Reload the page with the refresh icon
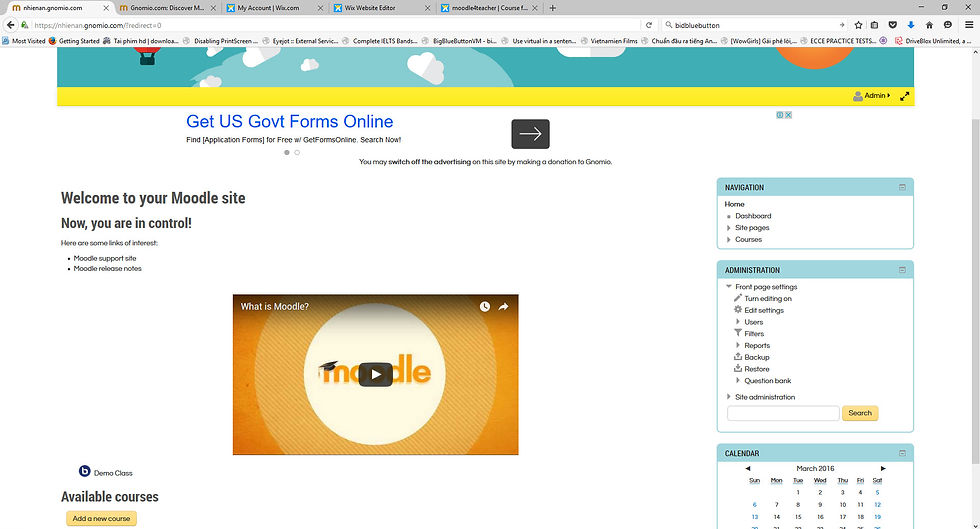This screenshot has width=980, height=529. 649,25
